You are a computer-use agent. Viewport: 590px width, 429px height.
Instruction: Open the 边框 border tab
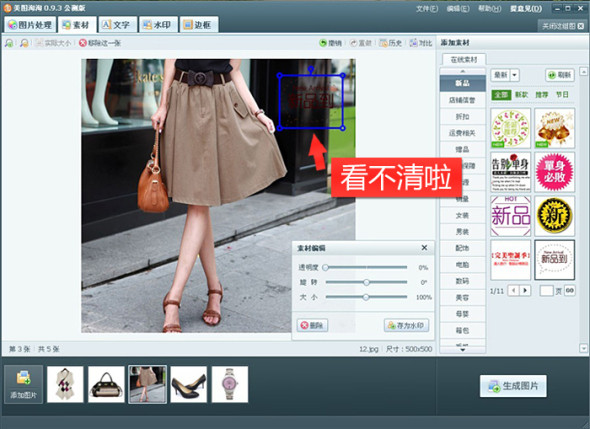point(198,25)
